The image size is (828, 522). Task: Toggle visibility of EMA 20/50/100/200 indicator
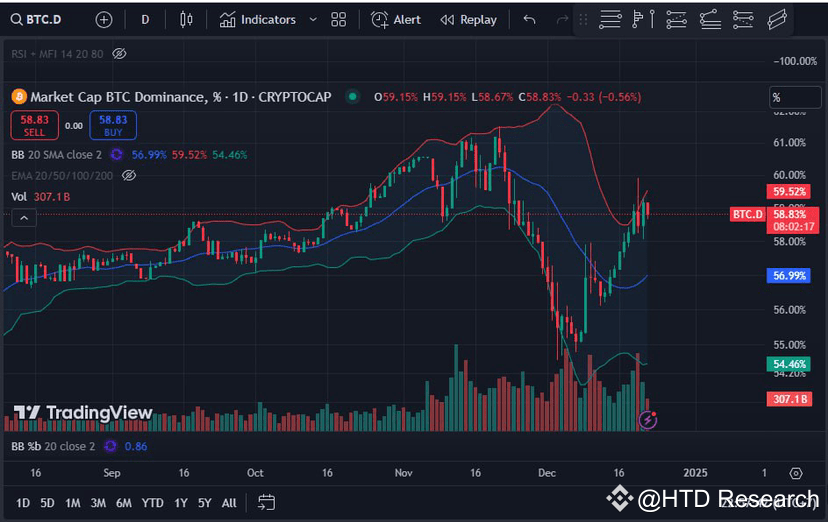pyautogui.click(x=129, y=175)
